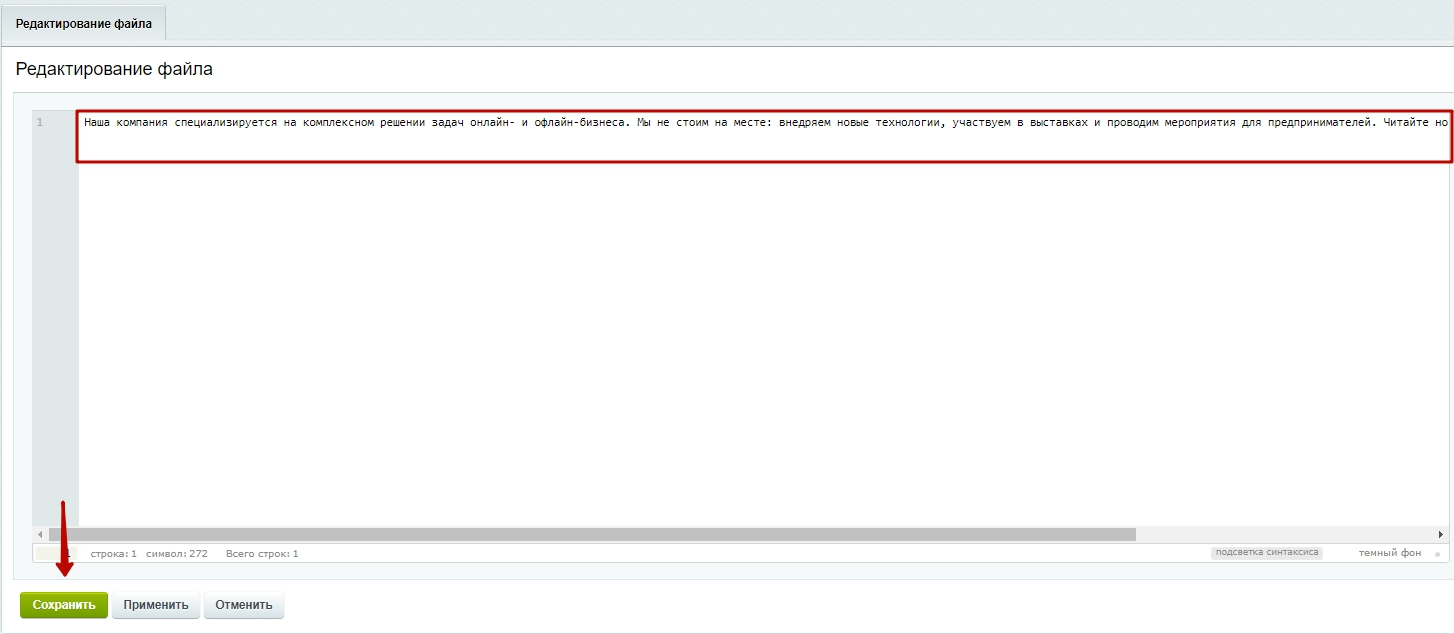Click the scrollbar right arrow
Image resolution: width=1454 pixels, height=634 pixels.
(x=1441, y=535)
